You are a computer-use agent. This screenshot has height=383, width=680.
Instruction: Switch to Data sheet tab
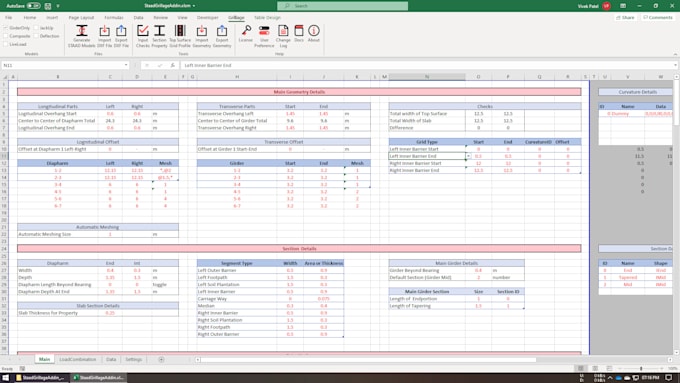(x=111, y=359)
